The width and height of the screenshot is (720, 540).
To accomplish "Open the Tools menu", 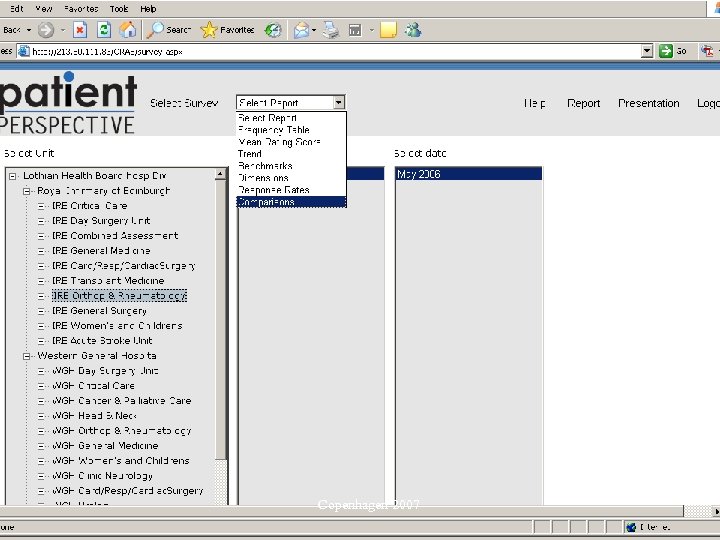I will (x=120, y=8).
